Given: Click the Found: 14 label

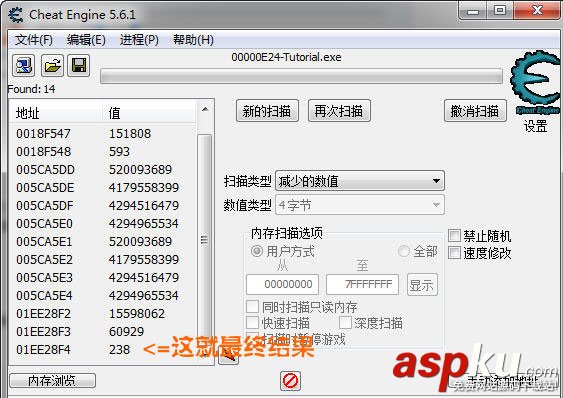Looking at the screenshot, I should click(31, 89).
